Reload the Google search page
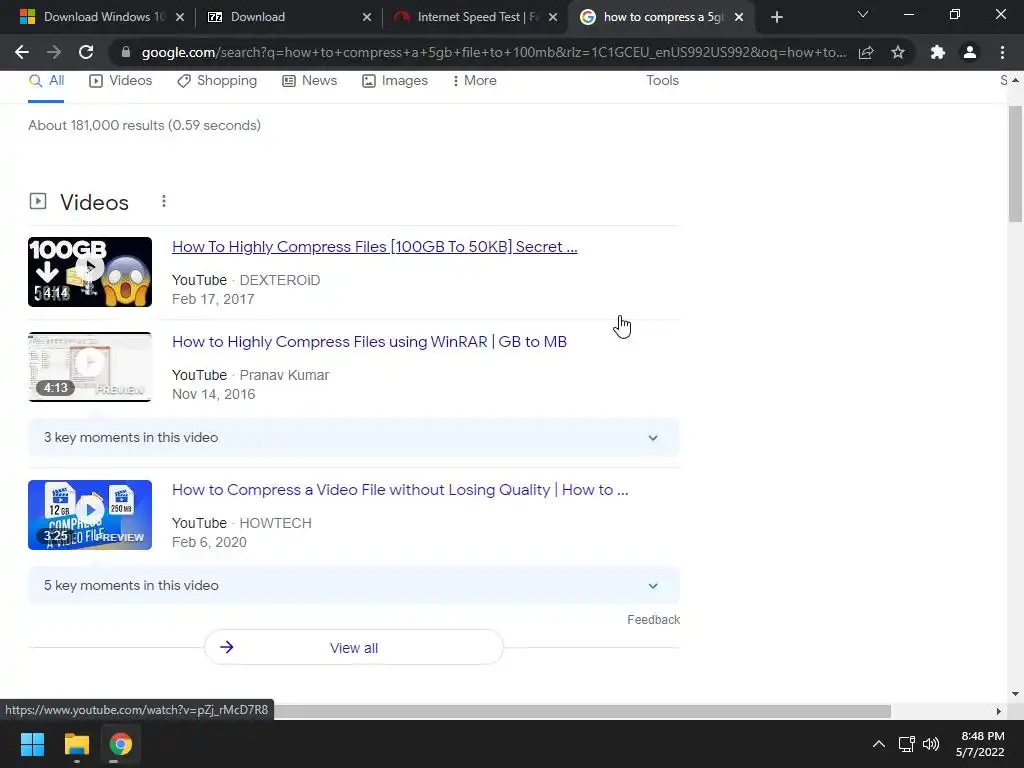This screenshot has height=768, width=1024. coord(86,52)
